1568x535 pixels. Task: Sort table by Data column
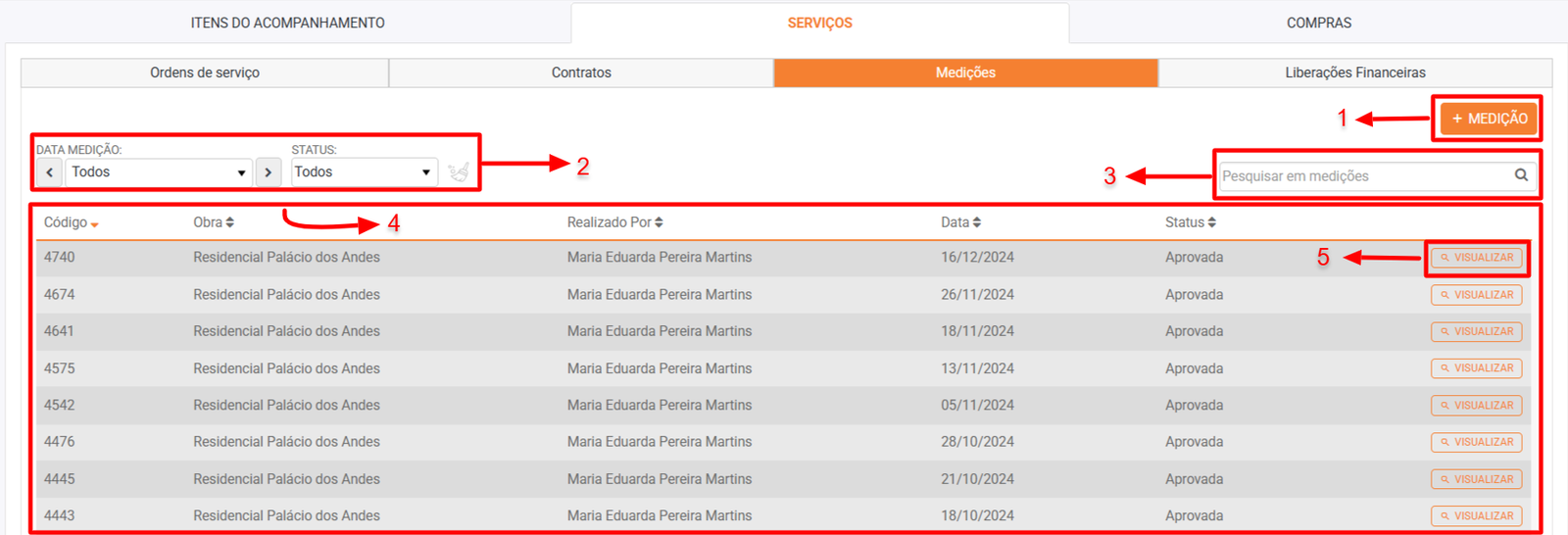(960, 222)
